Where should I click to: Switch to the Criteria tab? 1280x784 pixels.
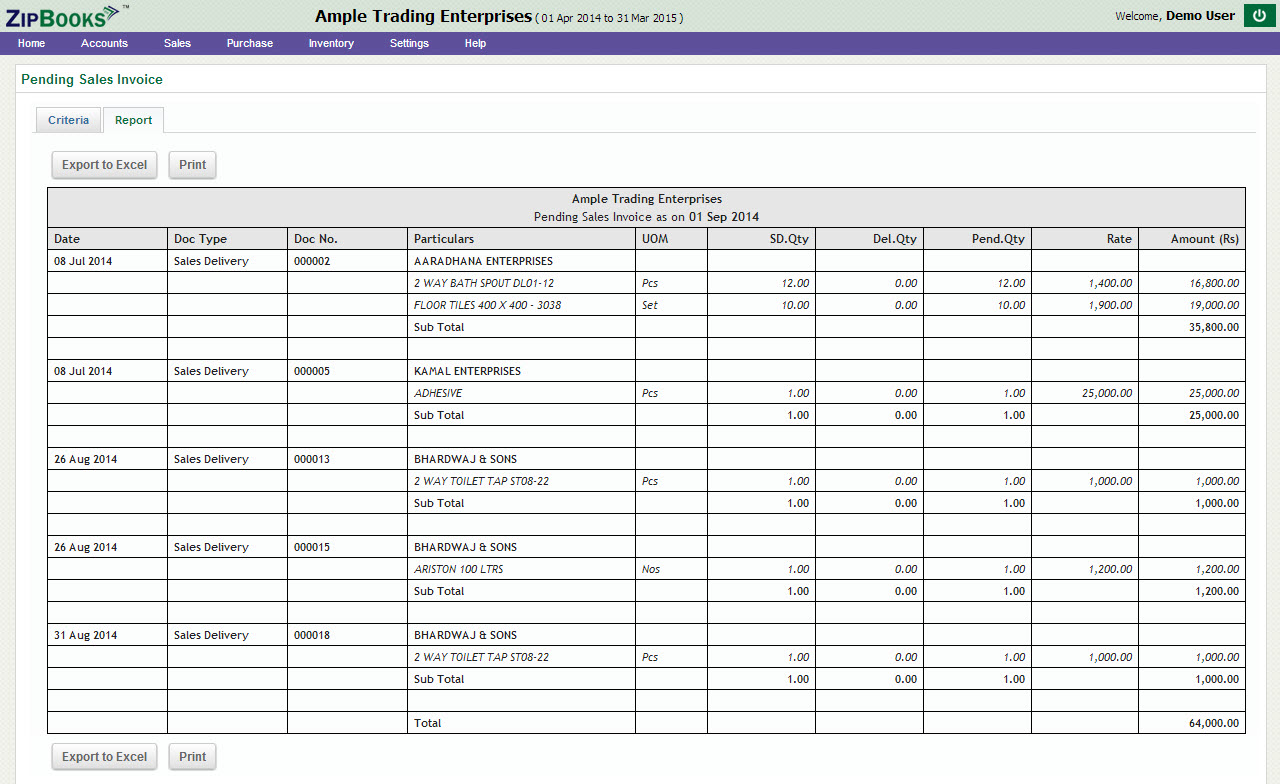pos(68,120)
